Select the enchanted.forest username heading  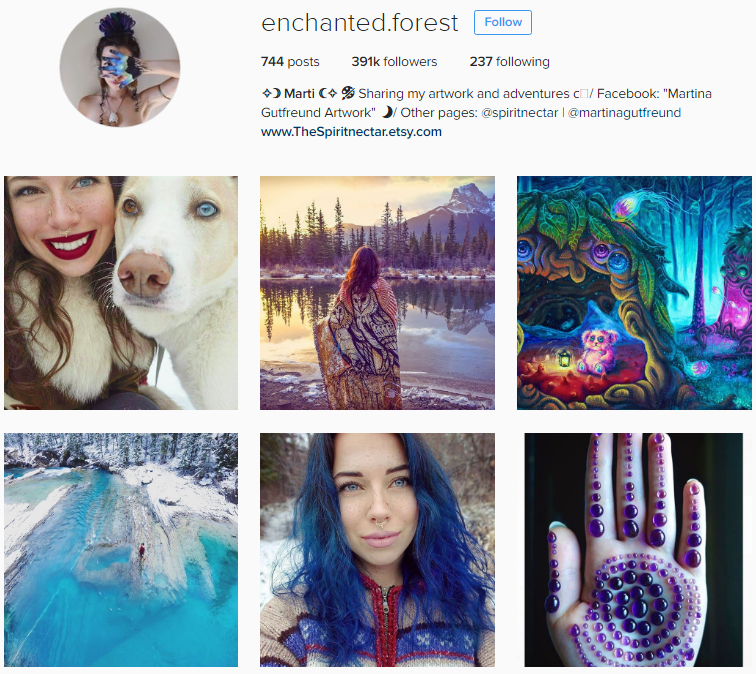tap(359, 23)
